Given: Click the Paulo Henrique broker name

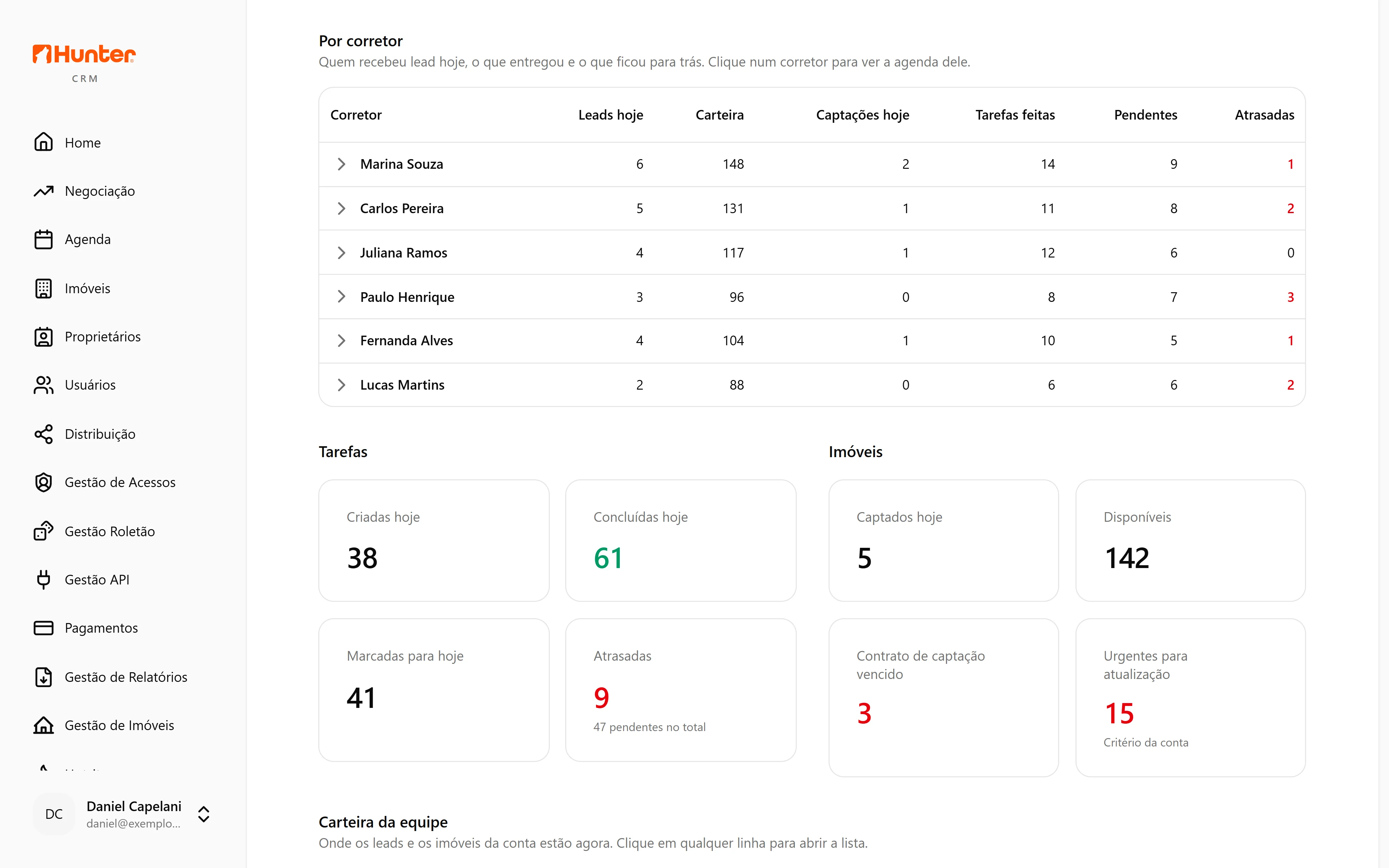Looking at the screenshot, I should [x=407, y=297].
